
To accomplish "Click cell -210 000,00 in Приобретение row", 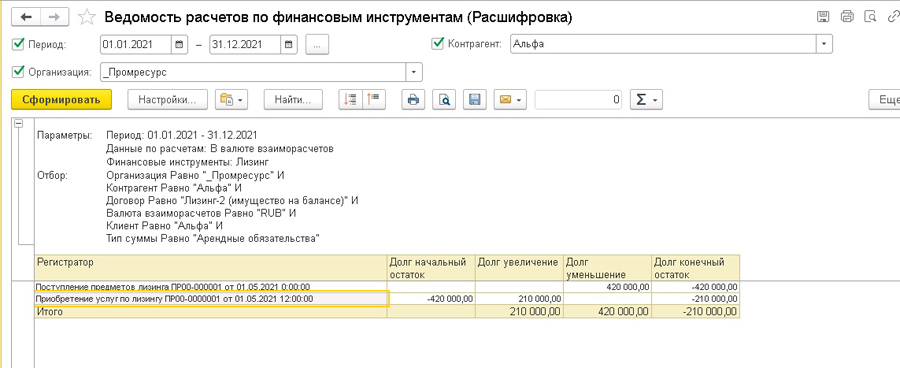I will pyautogui.click(x=695, y=299).
